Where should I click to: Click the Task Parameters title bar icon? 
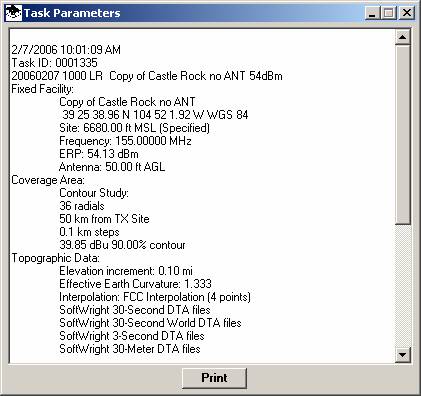coord(14,13)
